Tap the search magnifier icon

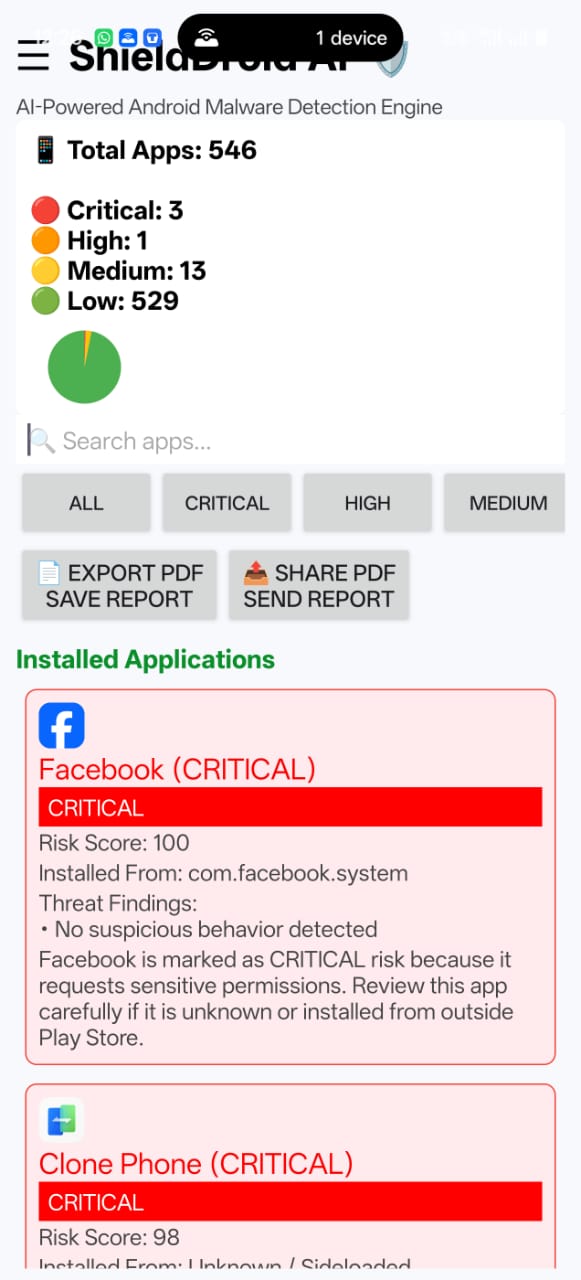(41, 441)
